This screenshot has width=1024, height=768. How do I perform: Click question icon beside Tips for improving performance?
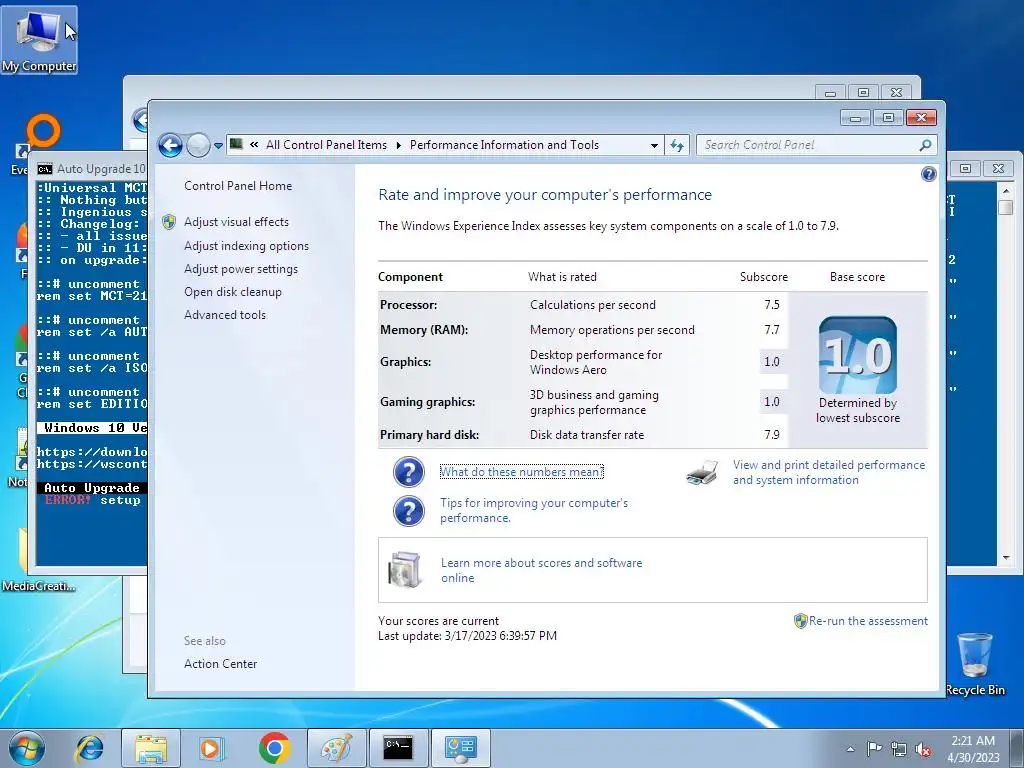click(409, 511)
